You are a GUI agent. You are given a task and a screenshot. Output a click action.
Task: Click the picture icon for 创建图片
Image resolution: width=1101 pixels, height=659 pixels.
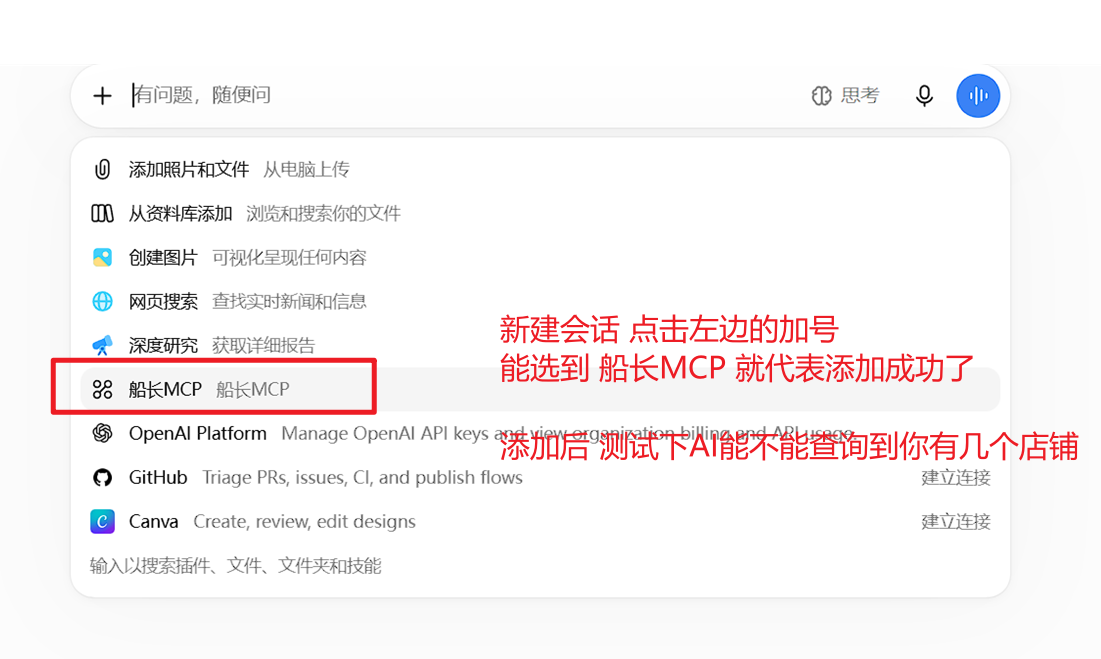pyautogui.click(x=103, y=258)
